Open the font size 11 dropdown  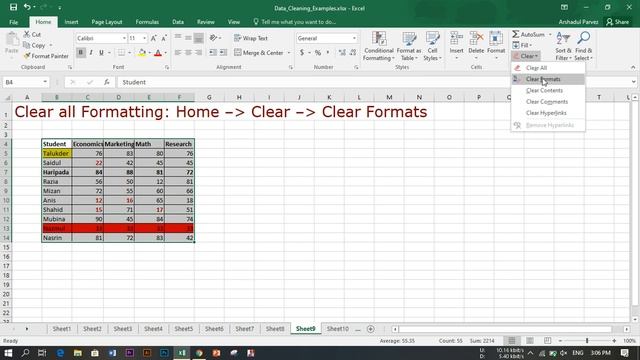pos(144,38)
